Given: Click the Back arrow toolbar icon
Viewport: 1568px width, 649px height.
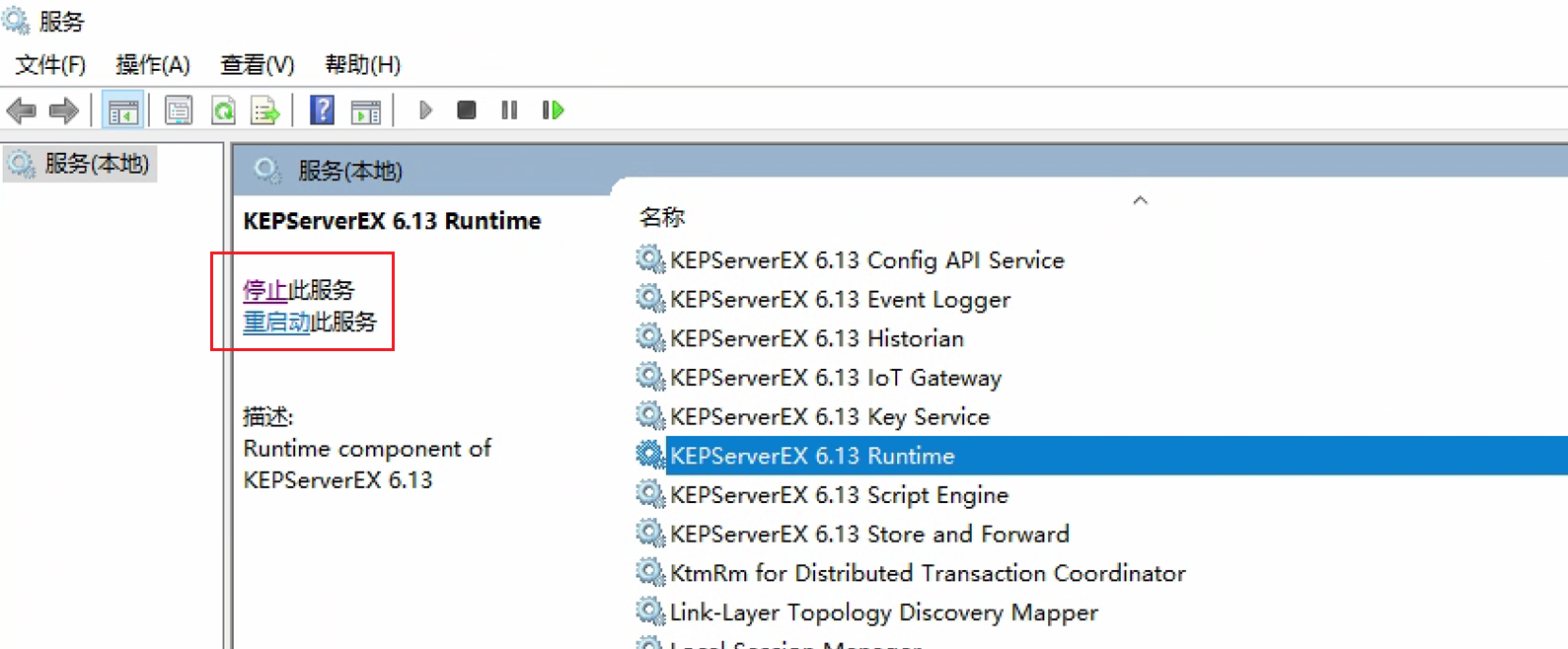Looking at the screenshot, I should 21,110.
